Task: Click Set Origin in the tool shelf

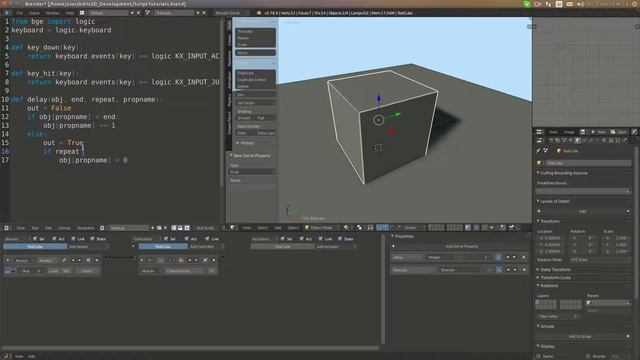Action: click(255, 103)
